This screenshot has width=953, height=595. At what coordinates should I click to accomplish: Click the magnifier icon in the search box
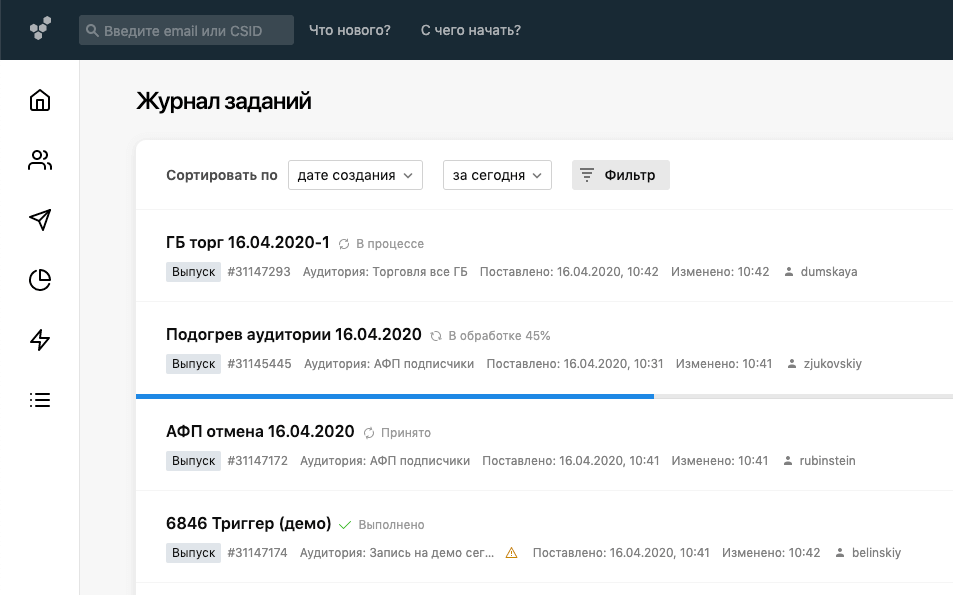click(94, 30)
